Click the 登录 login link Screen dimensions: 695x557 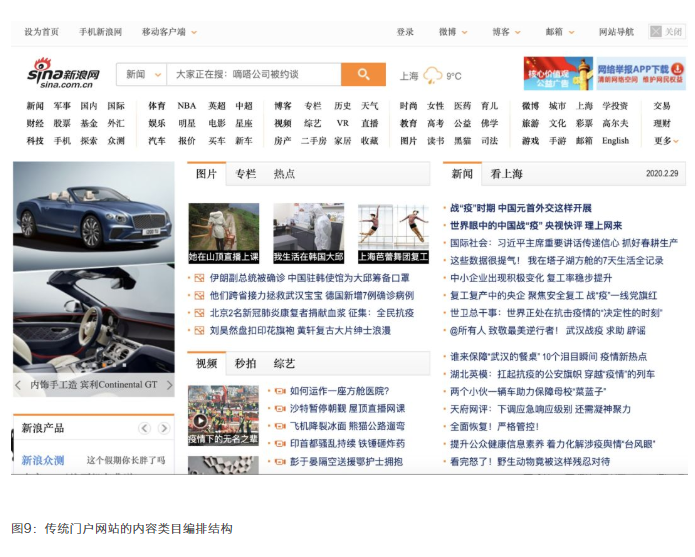click(405, 32)
